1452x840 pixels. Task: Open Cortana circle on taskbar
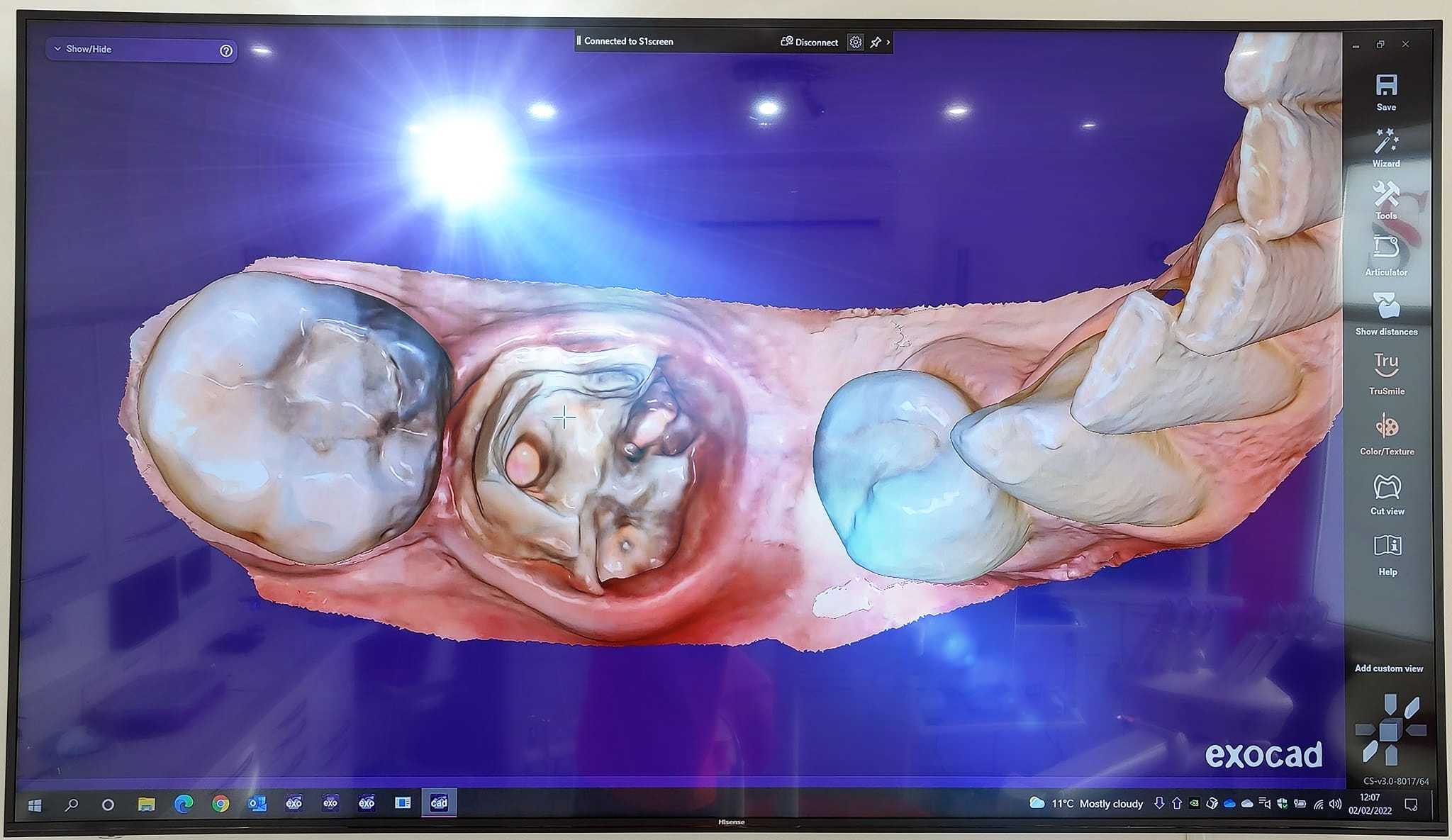tap(108, 805)
